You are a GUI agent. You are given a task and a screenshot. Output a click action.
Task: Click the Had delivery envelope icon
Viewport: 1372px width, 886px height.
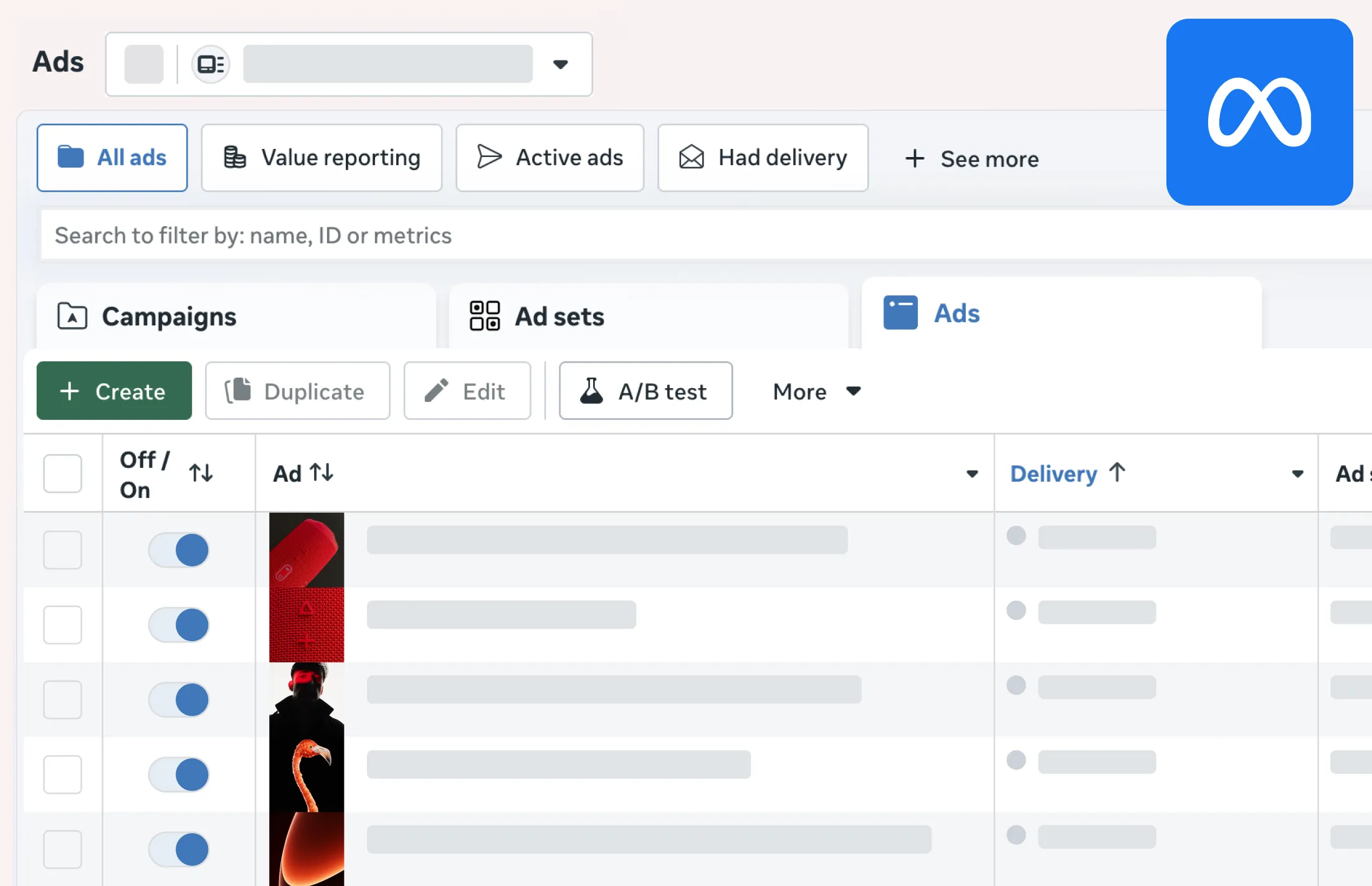[x=691, y=157]
